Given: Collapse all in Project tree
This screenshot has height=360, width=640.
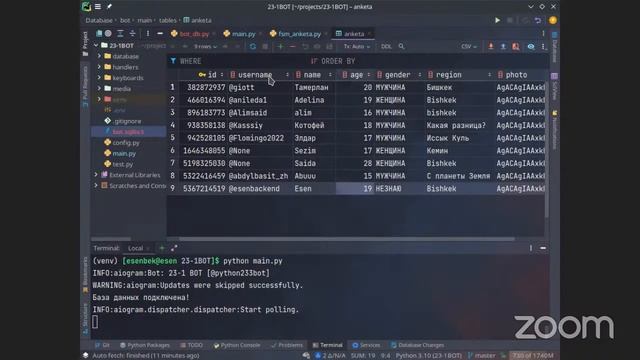Looking at the screenshot, I should point(132,33).
